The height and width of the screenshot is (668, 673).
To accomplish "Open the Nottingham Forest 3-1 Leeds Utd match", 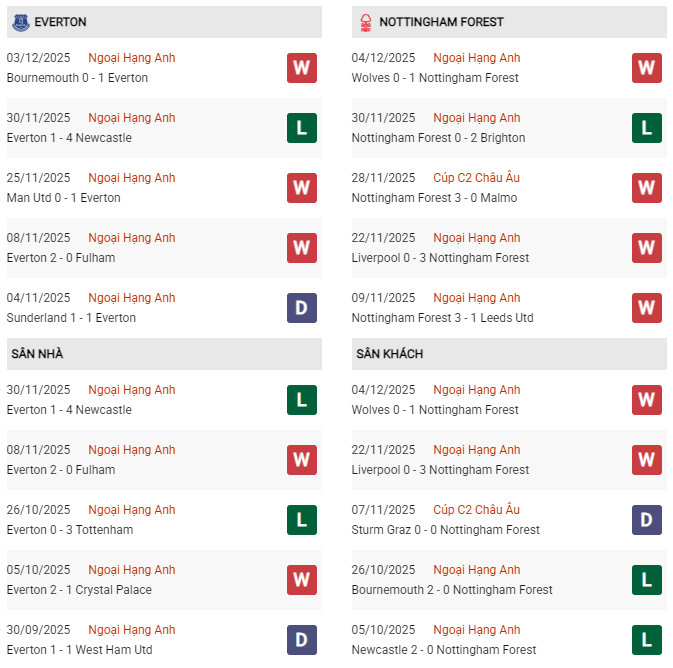I will 442,318.
